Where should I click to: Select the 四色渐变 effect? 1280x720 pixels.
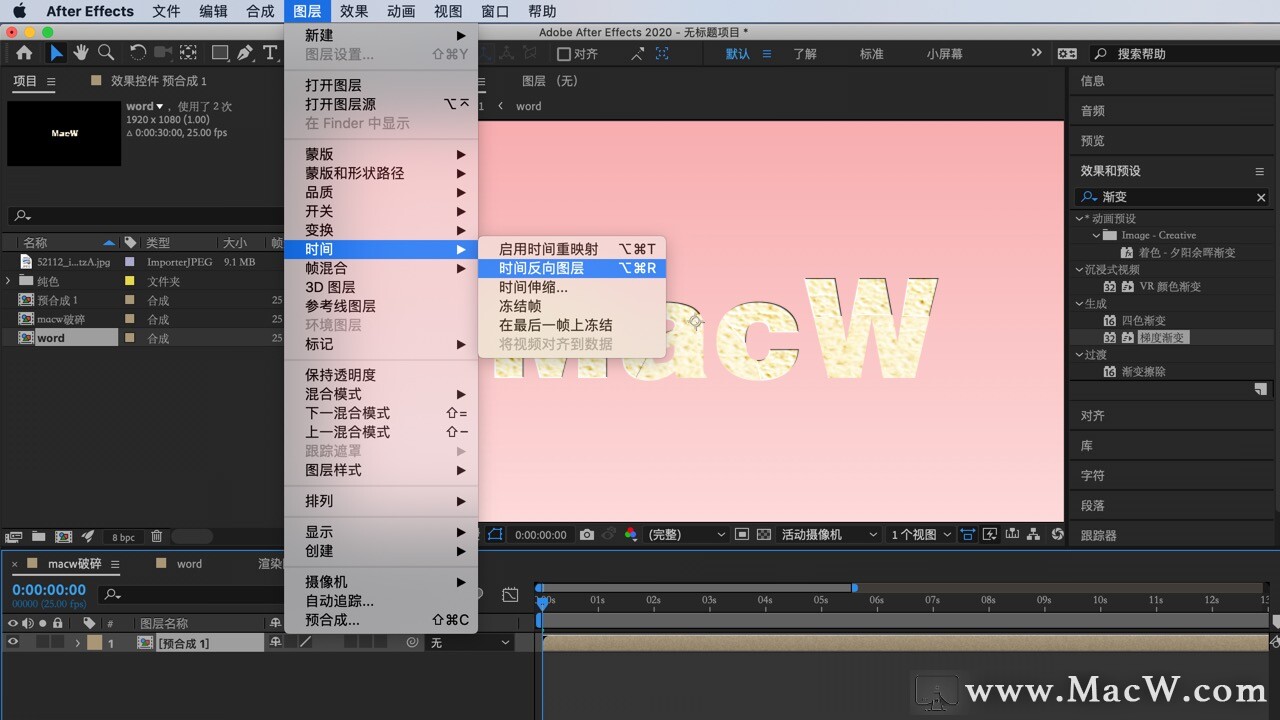pyautogui.click(x=1143, y=321)
